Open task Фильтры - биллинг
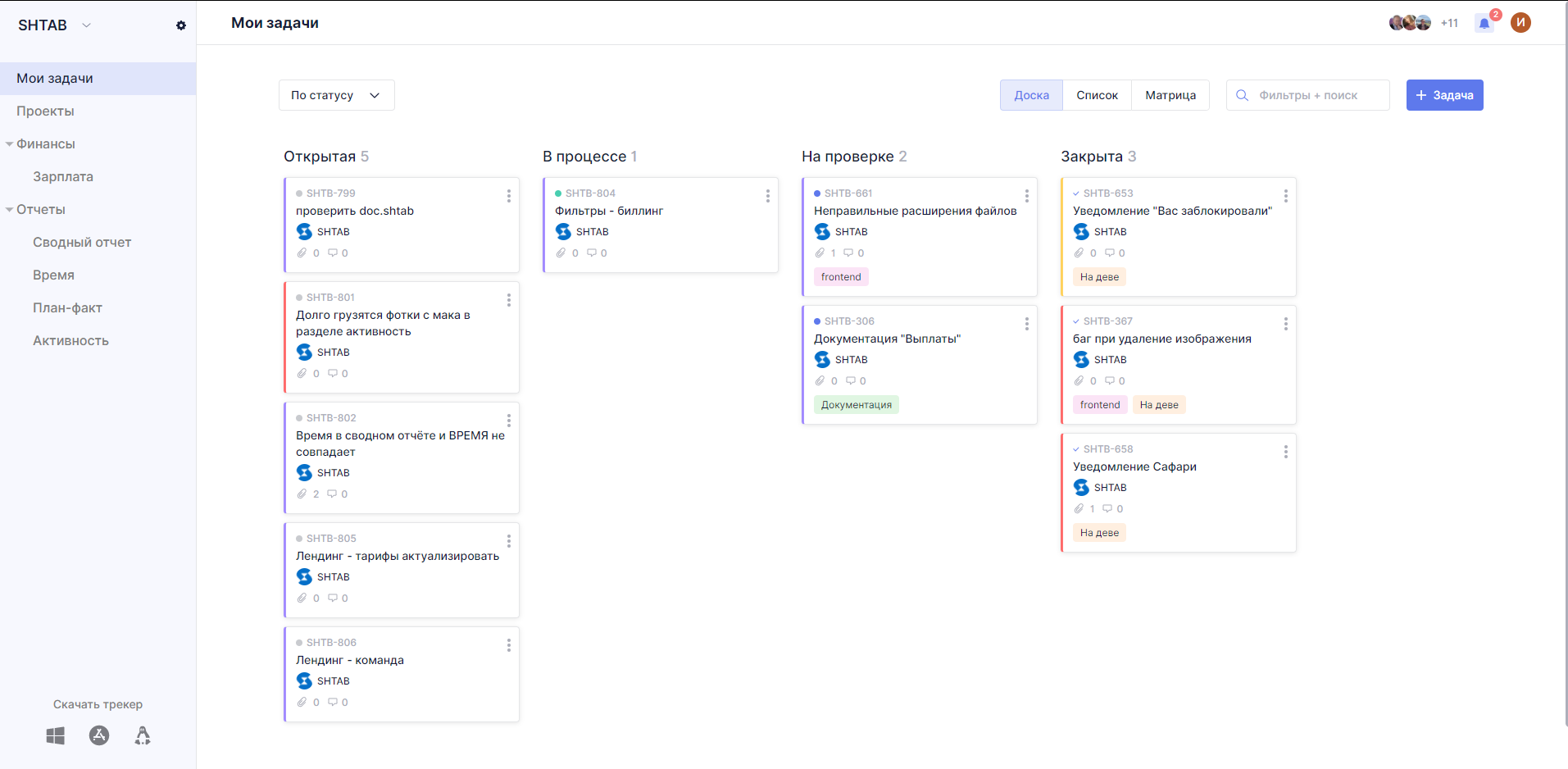The width and height of the screenshot is (1568, 769). [609, 211]
